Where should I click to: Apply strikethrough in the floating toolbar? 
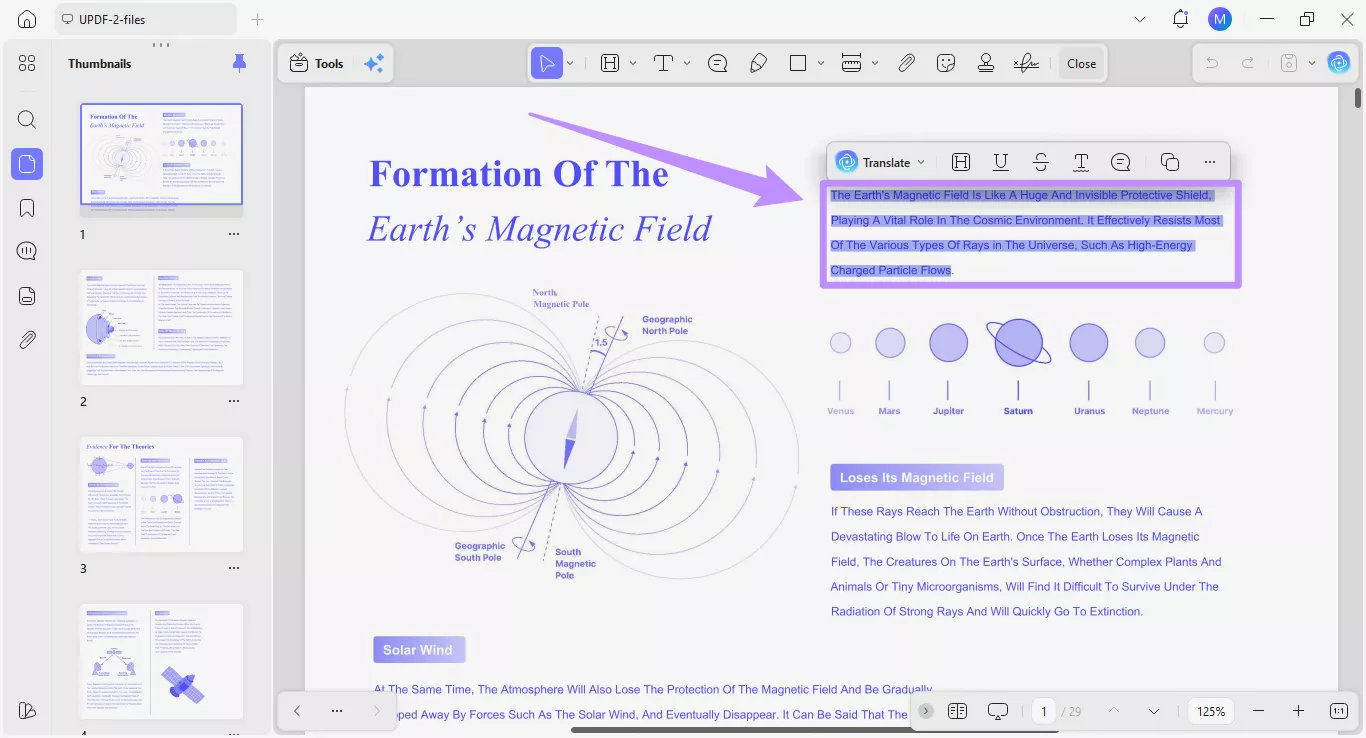click(1040, 161)
